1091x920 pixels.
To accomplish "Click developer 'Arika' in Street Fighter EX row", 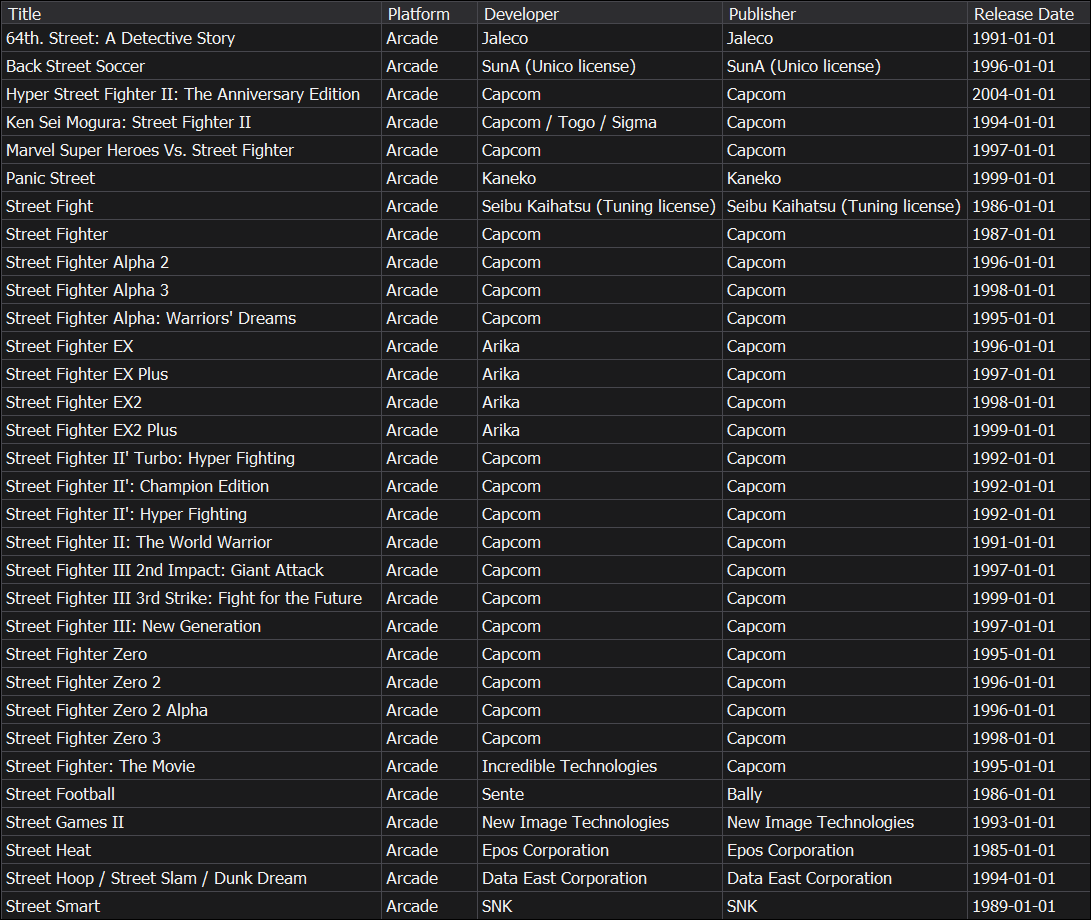I will point(500,347).
